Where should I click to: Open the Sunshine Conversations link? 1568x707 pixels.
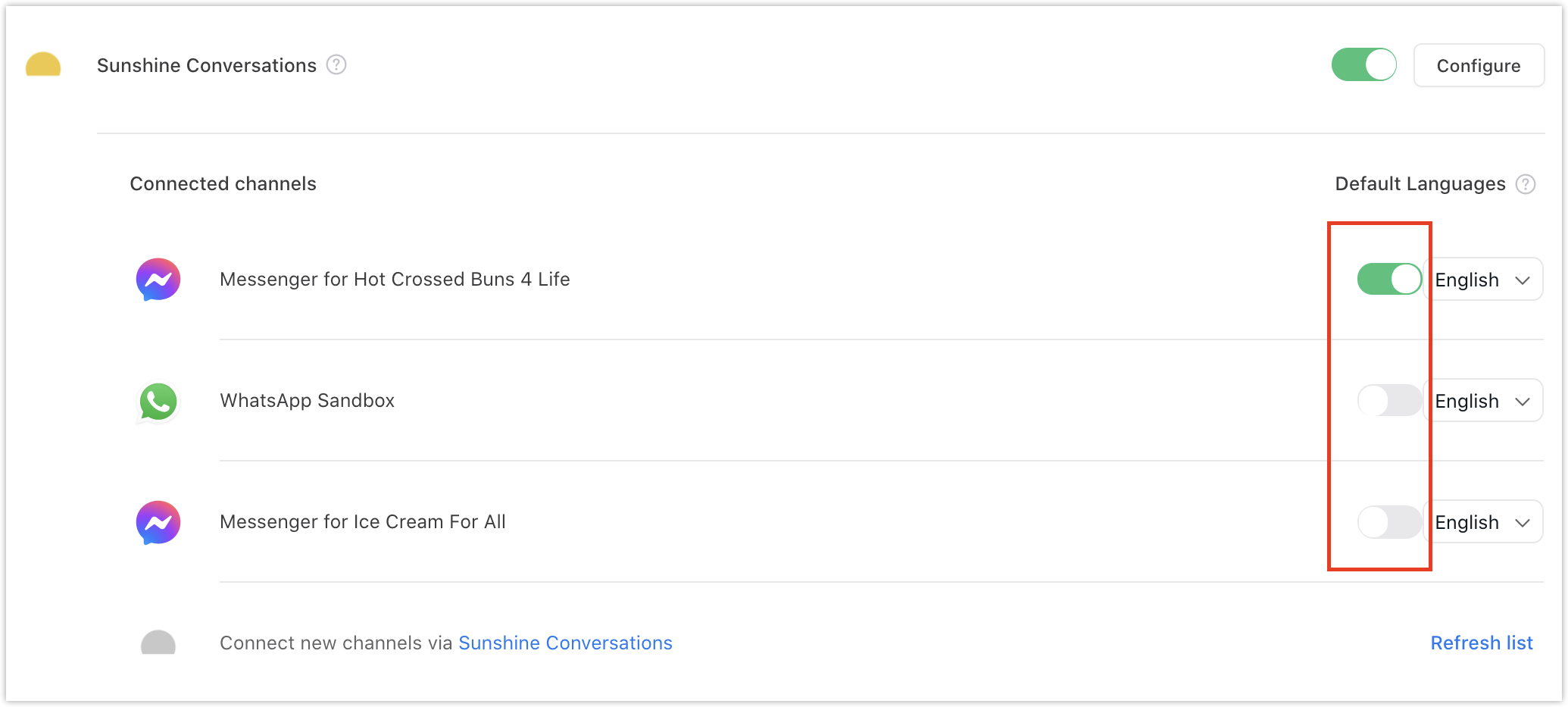pos(565,643)
